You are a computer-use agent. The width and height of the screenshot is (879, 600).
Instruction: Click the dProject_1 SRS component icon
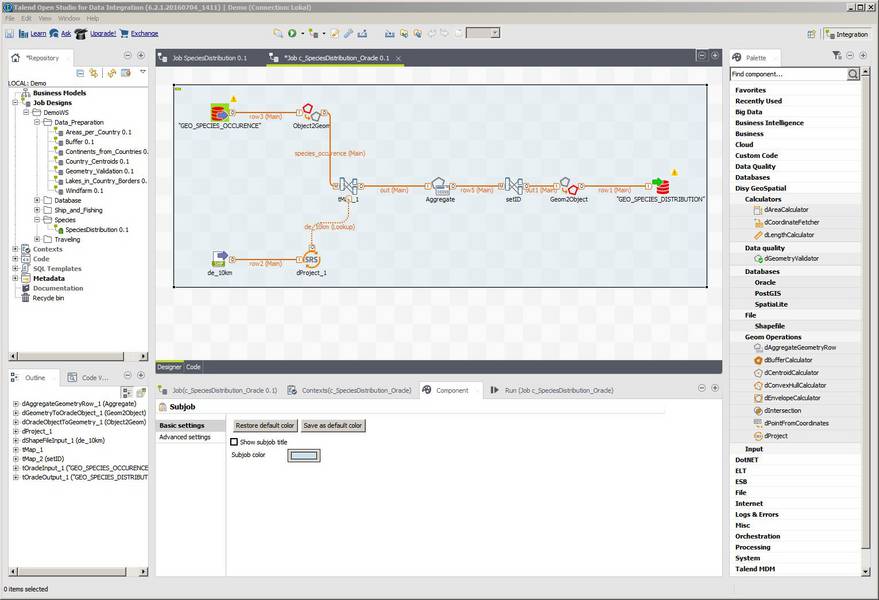[311, 260]
